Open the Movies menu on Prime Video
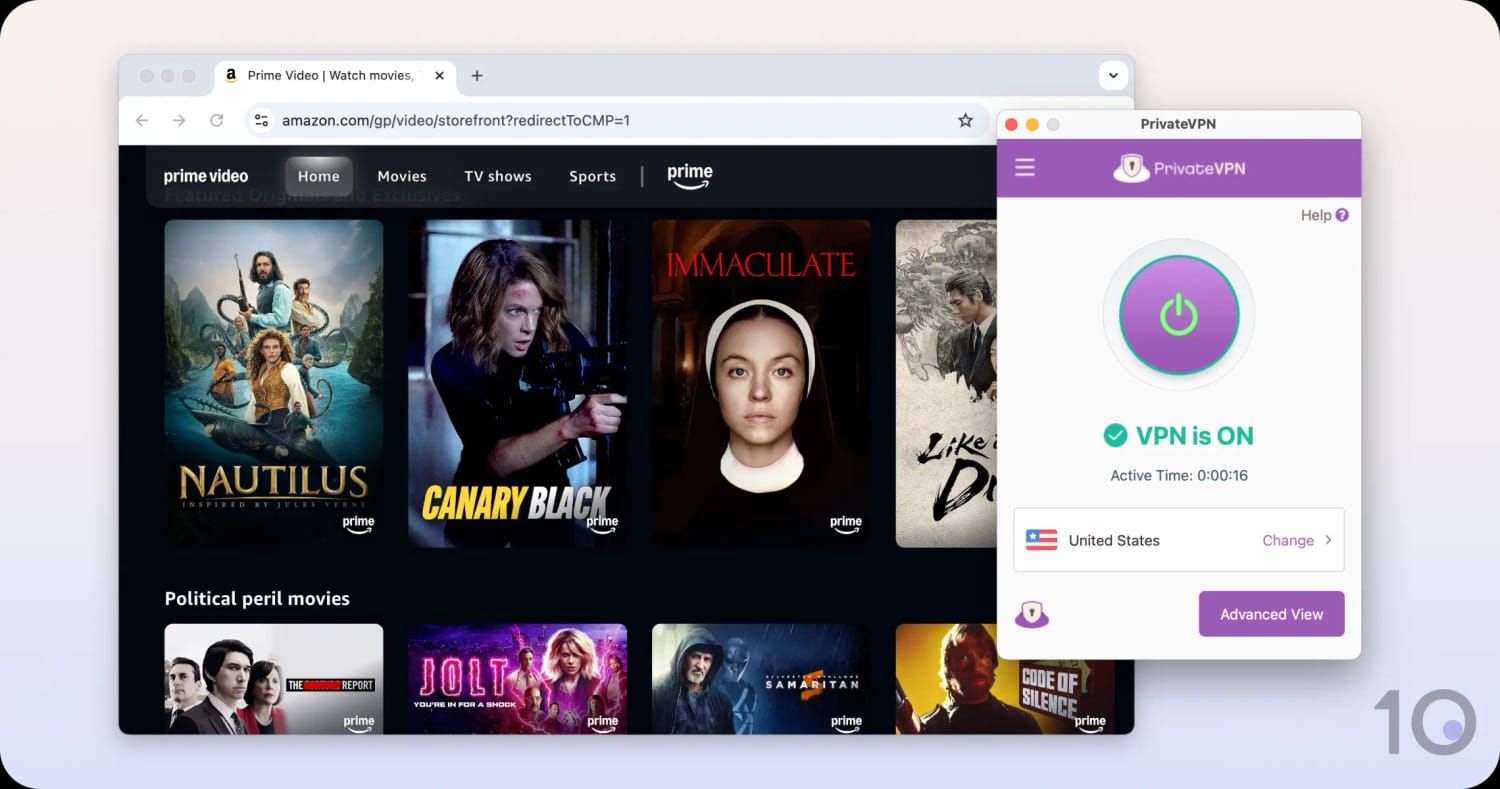This screenshot has width=1500, height=789. tap(402, 176)
